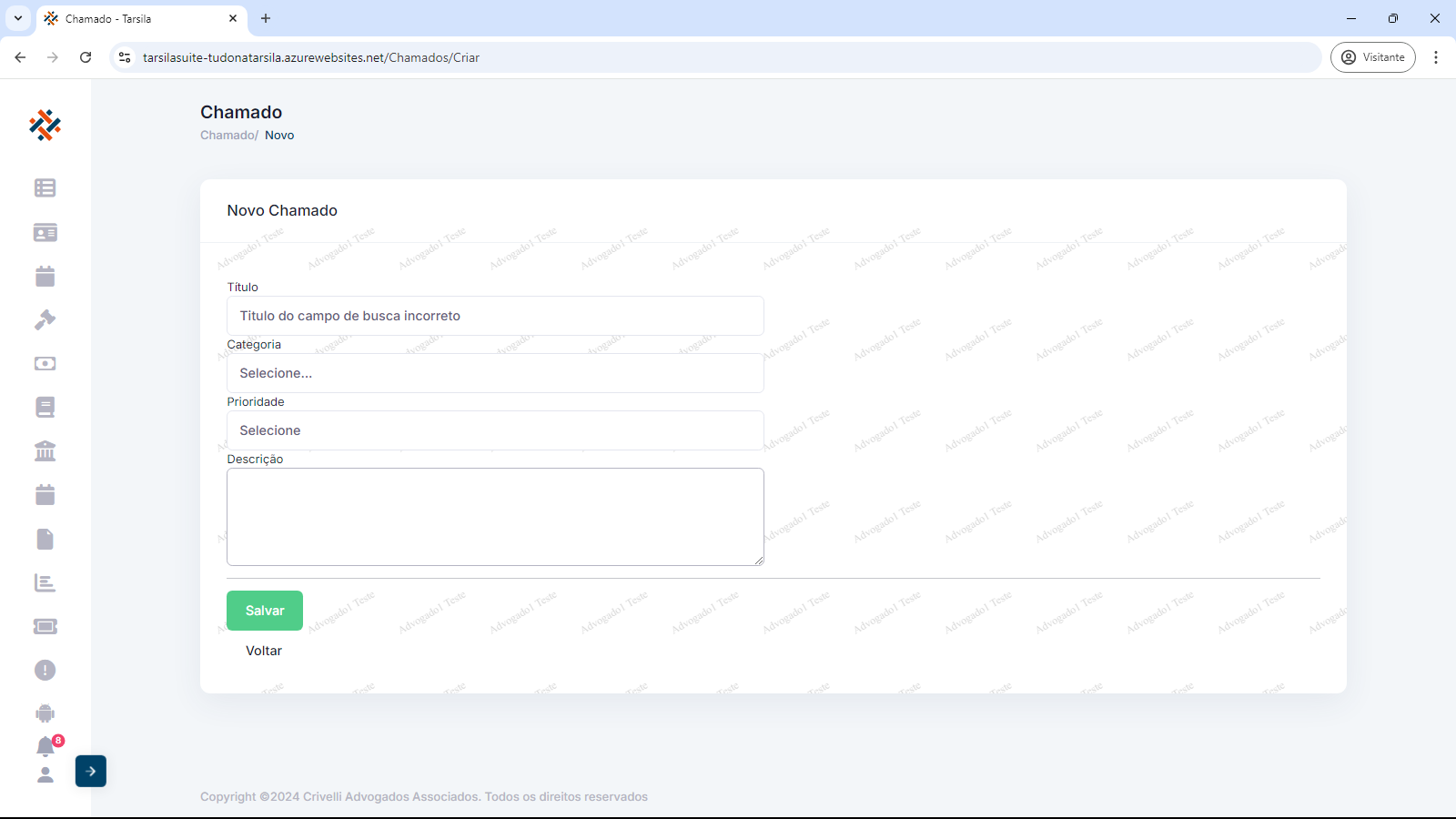Open the list icon in sidebar

(45, 187)
